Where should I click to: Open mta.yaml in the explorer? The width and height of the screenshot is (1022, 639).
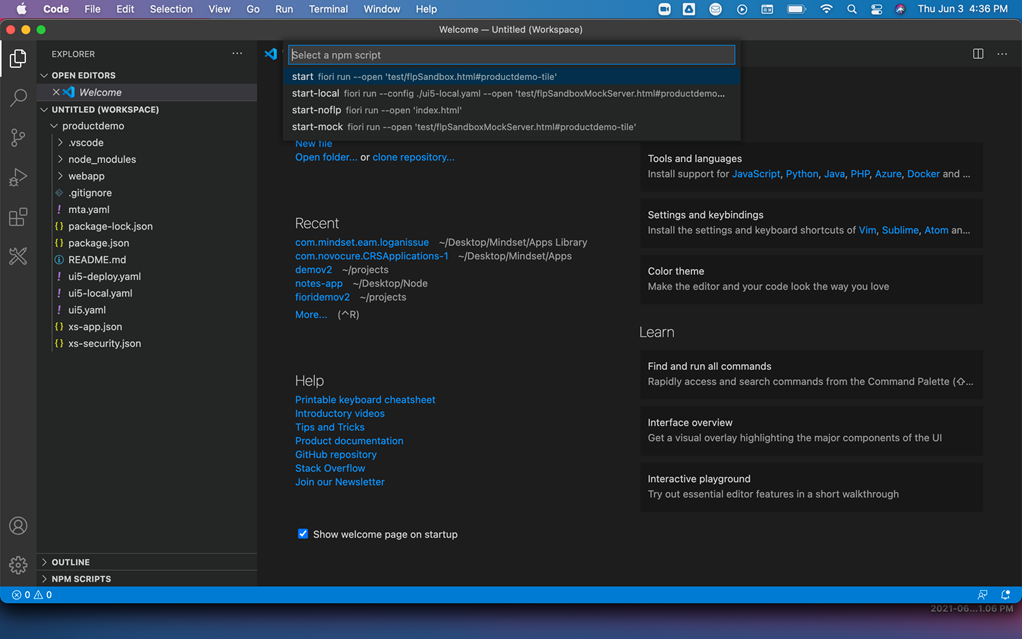point(89,209)
